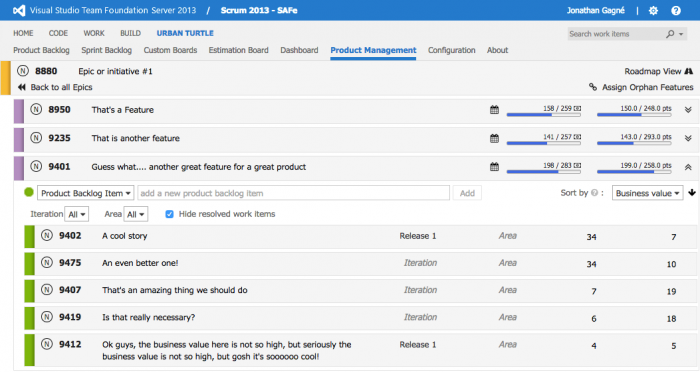Toggle Hide resolved work items checkbox
This screenshot has height=372, width=700.
[x=169, y=214]
